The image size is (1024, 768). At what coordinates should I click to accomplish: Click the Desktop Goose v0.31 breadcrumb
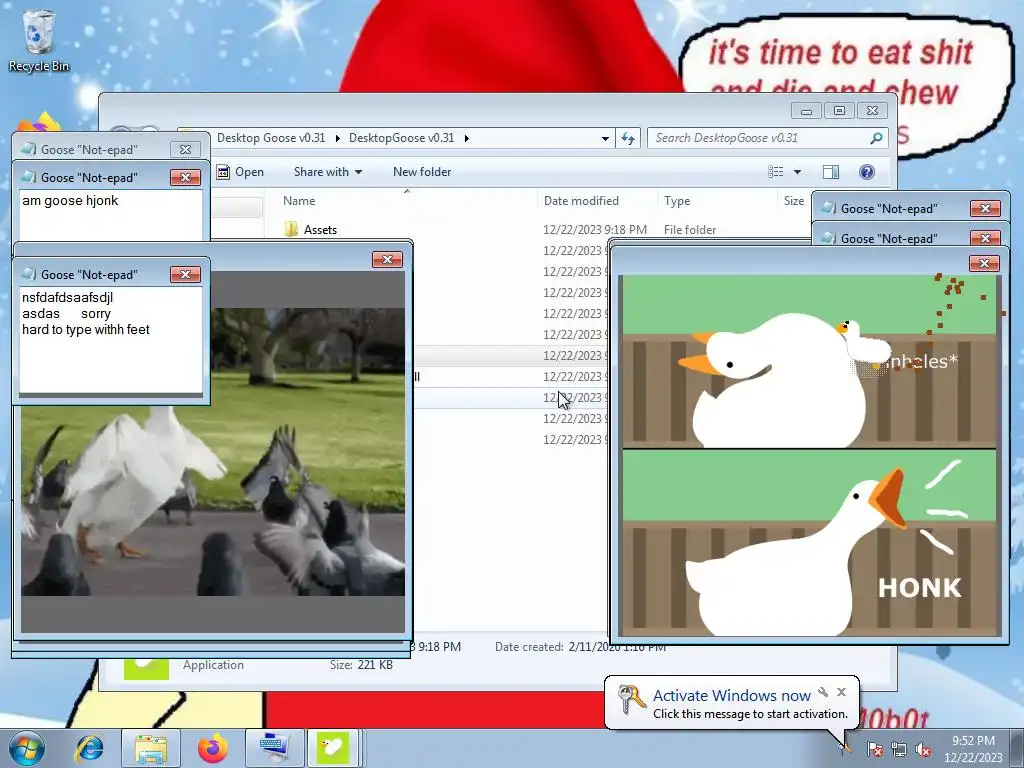pyautogui.click(x=271, y=138)
